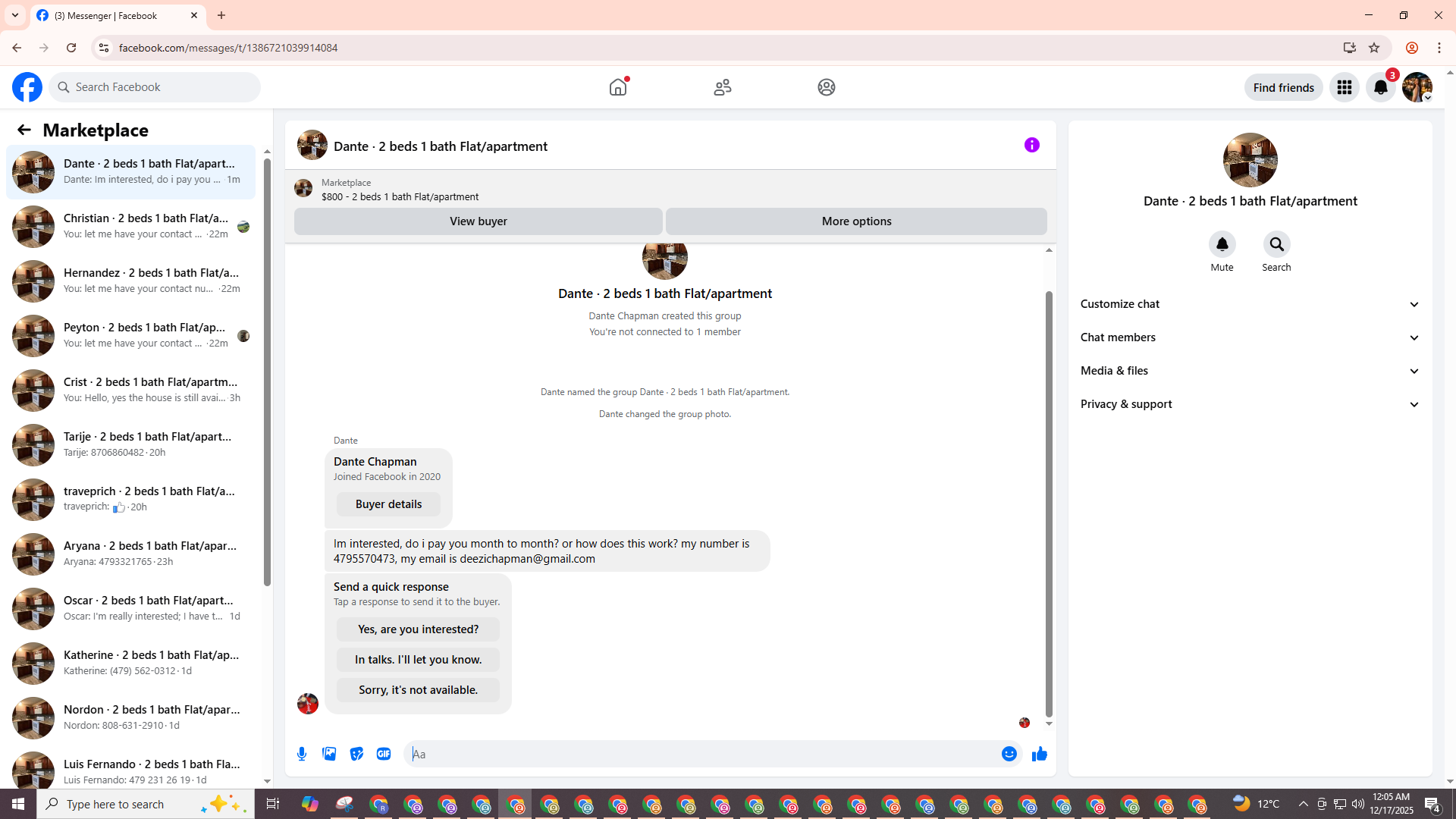Open the Tarije conversation
This screenshot has width=1456, height=819.
[131, 445]
